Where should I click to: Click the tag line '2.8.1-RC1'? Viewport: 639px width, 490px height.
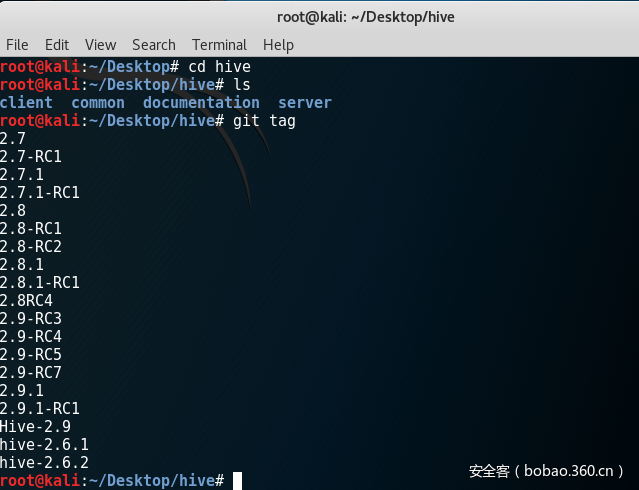pyautogui.click(x=40, y=283)
